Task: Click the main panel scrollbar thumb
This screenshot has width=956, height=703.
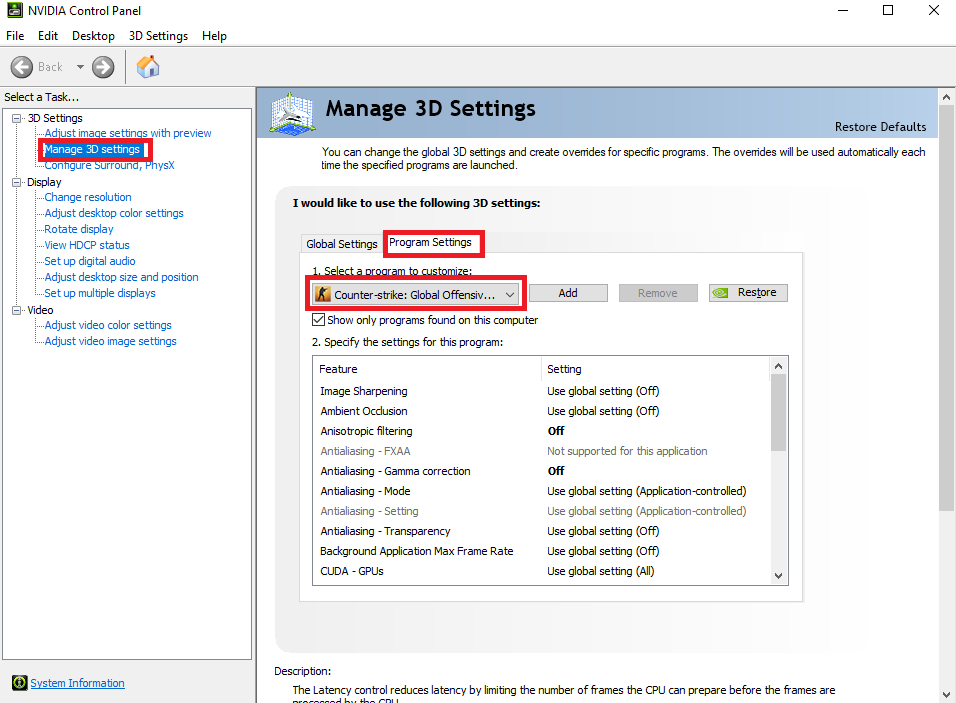Action: pos(946,308)
